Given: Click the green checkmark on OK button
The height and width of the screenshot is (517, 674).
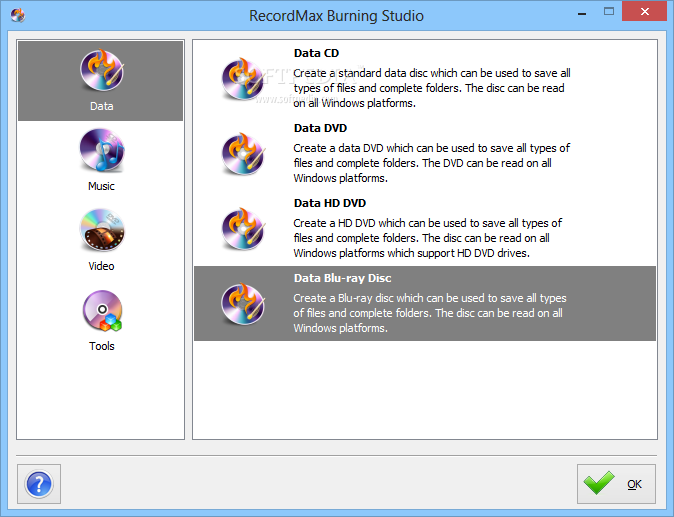Looking at the screenshot, I should point(599,483).
